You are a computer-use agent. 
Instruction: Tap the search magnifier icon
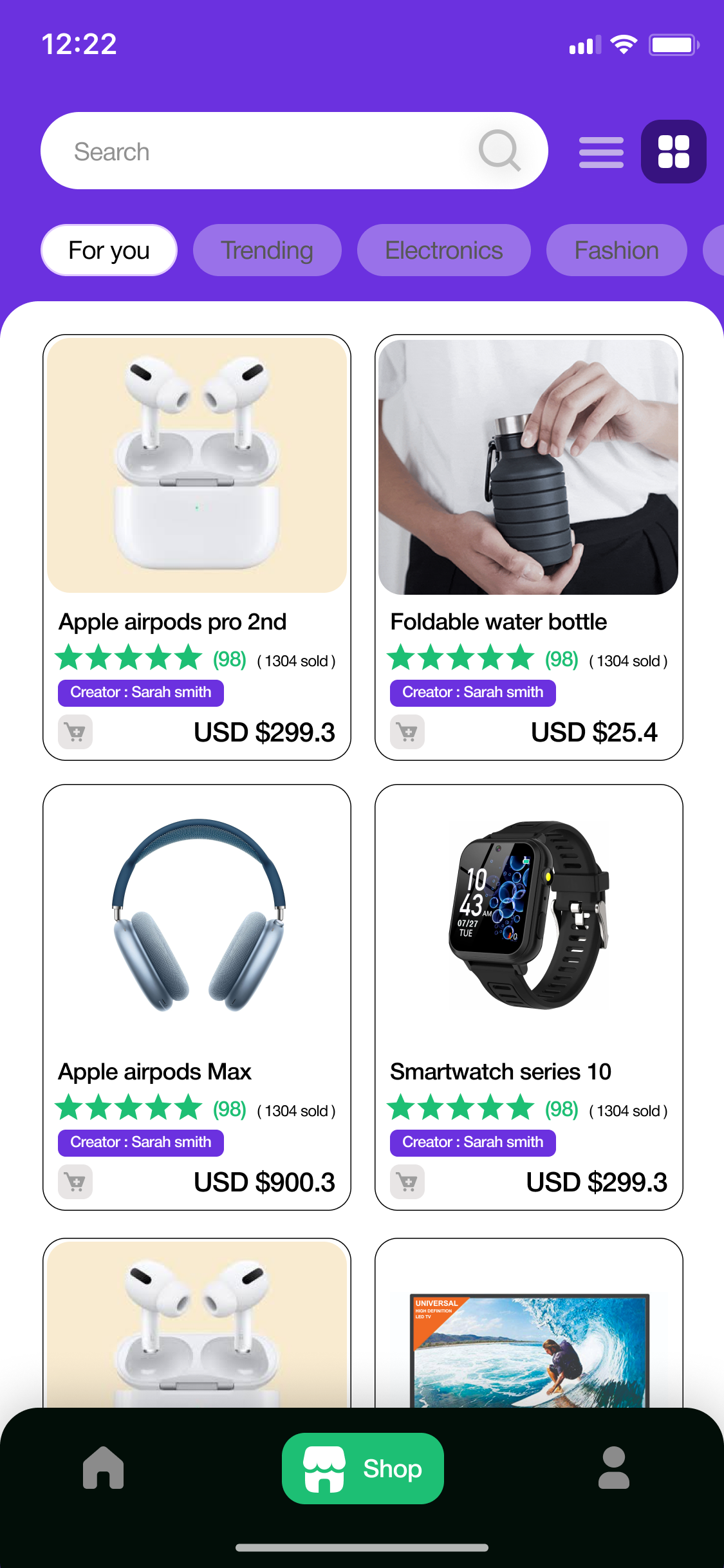click(499, 151)
